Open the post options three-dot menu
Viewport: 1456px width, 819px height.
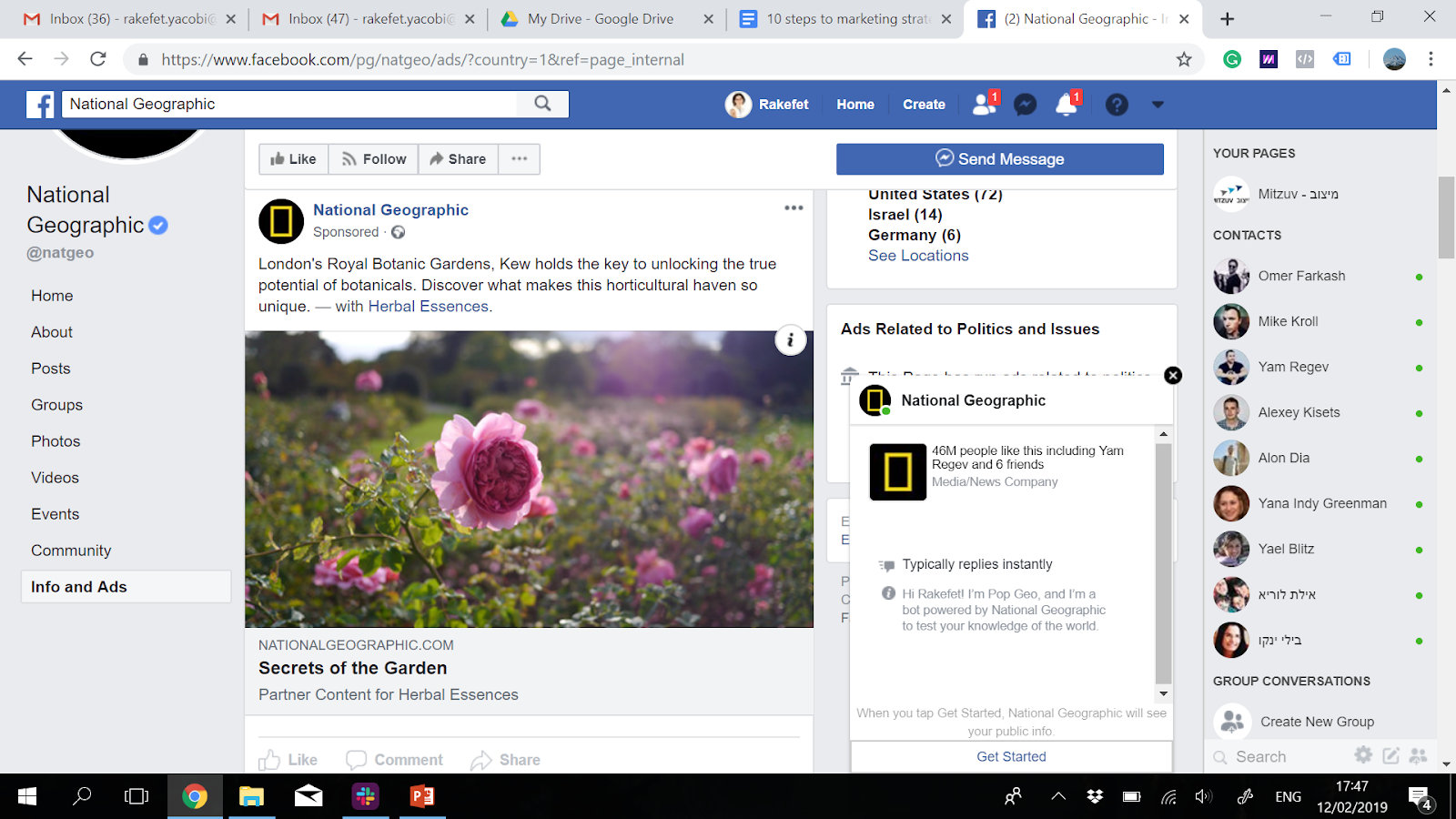pyautogui.click(x=794, y=208)
